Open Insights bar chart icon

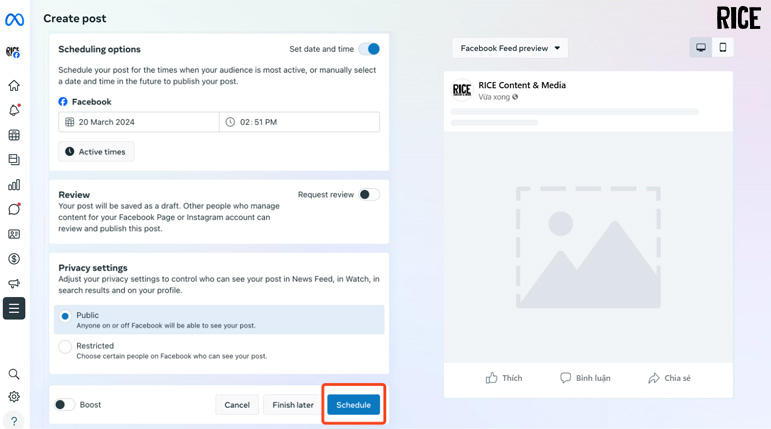click(14, 185)
